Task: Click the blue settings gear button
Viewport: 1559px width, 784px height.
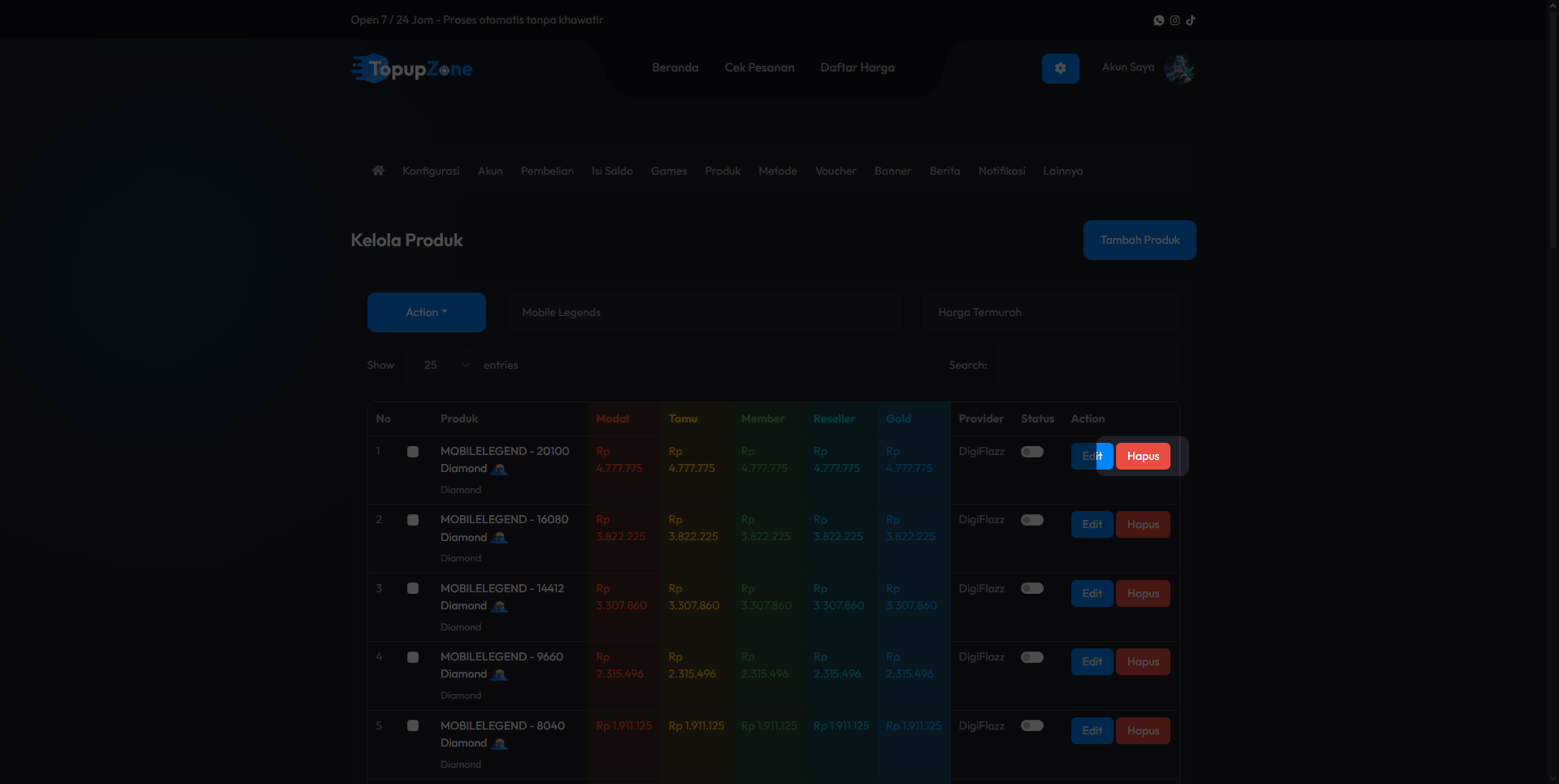Action: point(1061,68)
